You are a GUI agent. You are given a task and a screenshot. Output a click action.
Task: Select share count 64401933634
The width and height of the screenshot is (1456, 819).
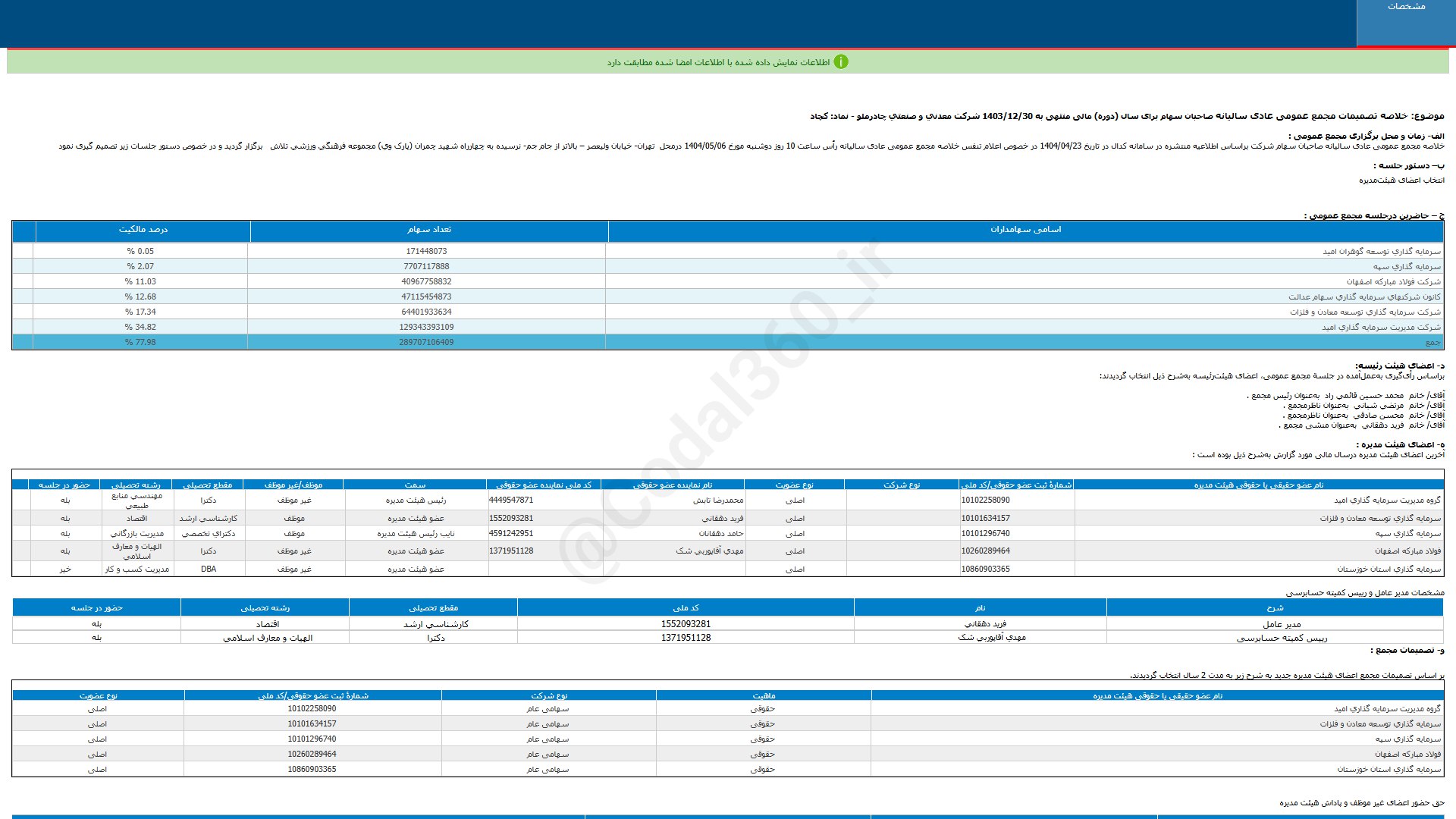(x=426, y=312)
